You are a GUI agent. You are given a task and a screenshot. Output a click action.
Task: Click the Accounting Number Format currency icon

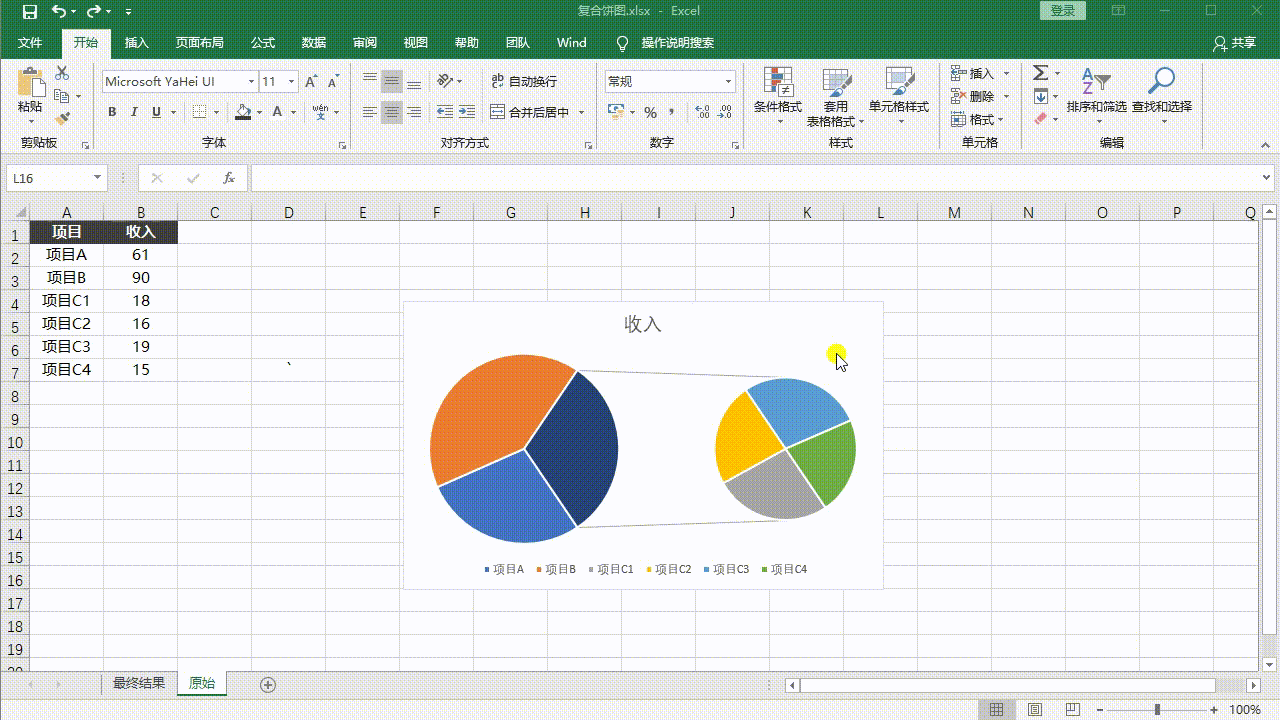tap(616, 112)
